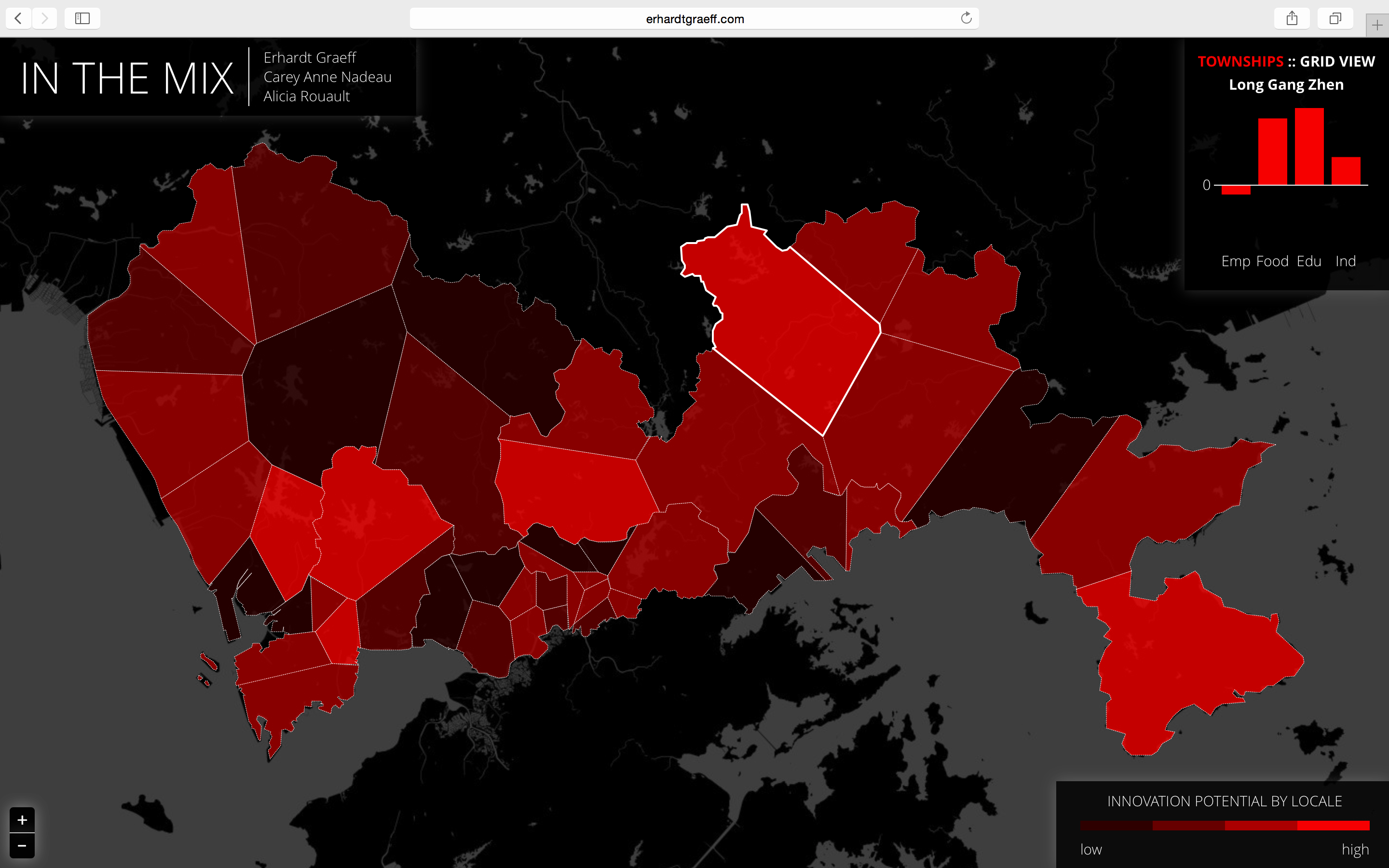The image size is (1389, 868).
Task: Click the erhardtgraeff.com address bar
Action: [x=694, y=18]
